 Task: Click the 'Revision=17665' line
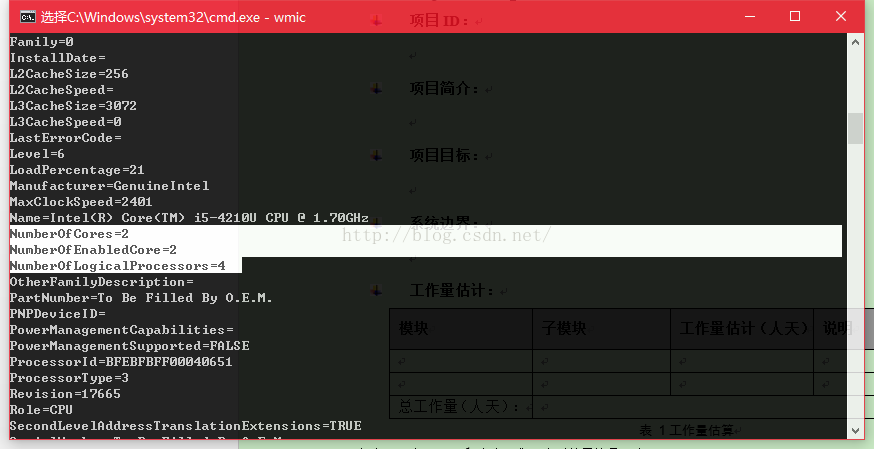[65, 394]
